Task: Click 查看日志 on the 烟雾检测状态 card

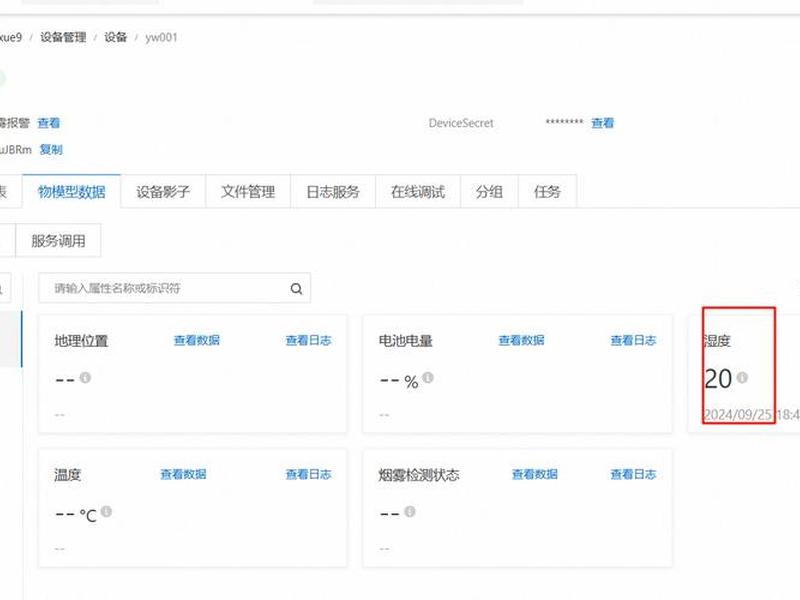Action: click(x=633, y=474)
